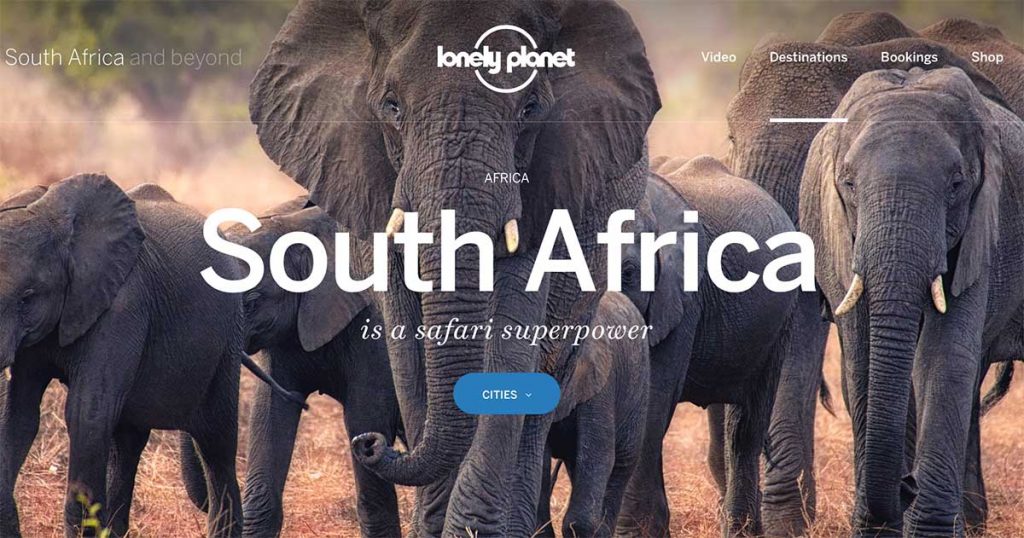Click the AFRICA breadcrumb above the title
1024x538 pixels.
tap(507, 178)
